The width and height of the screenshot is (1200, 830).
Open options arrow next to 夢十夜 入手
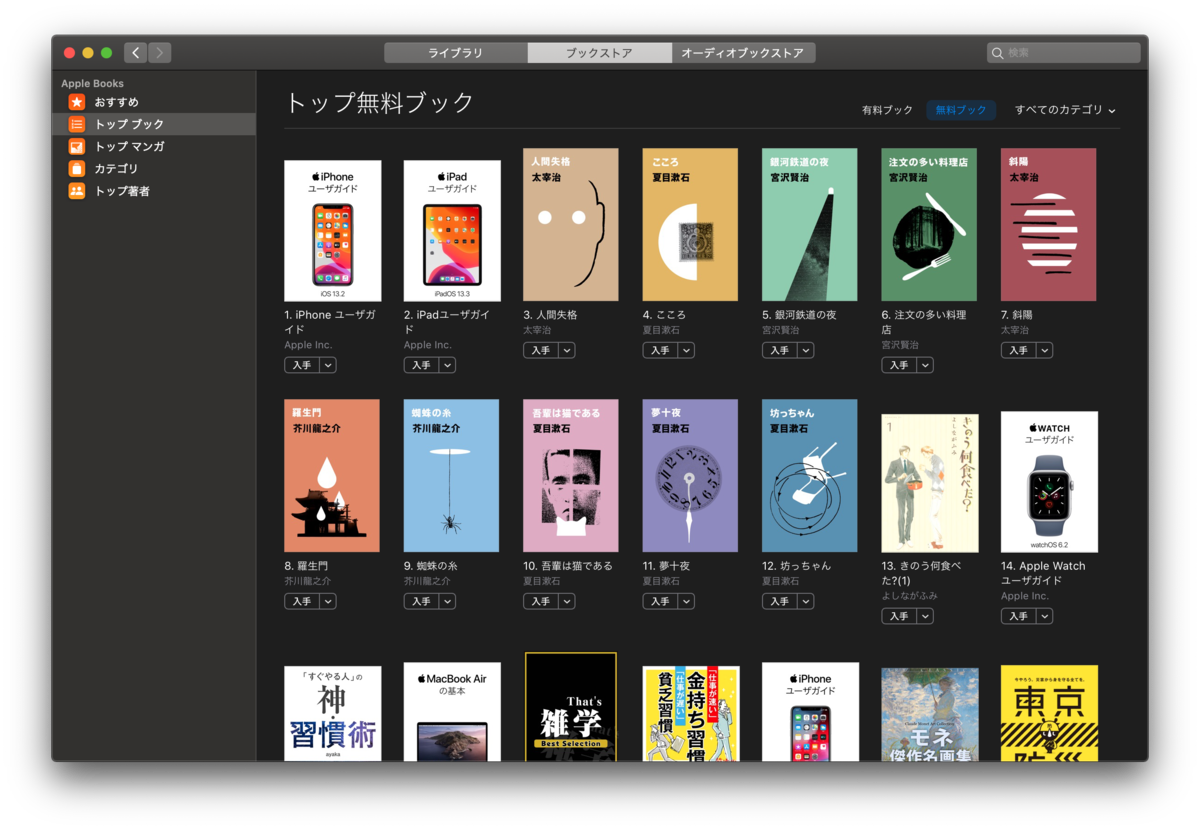686,601
